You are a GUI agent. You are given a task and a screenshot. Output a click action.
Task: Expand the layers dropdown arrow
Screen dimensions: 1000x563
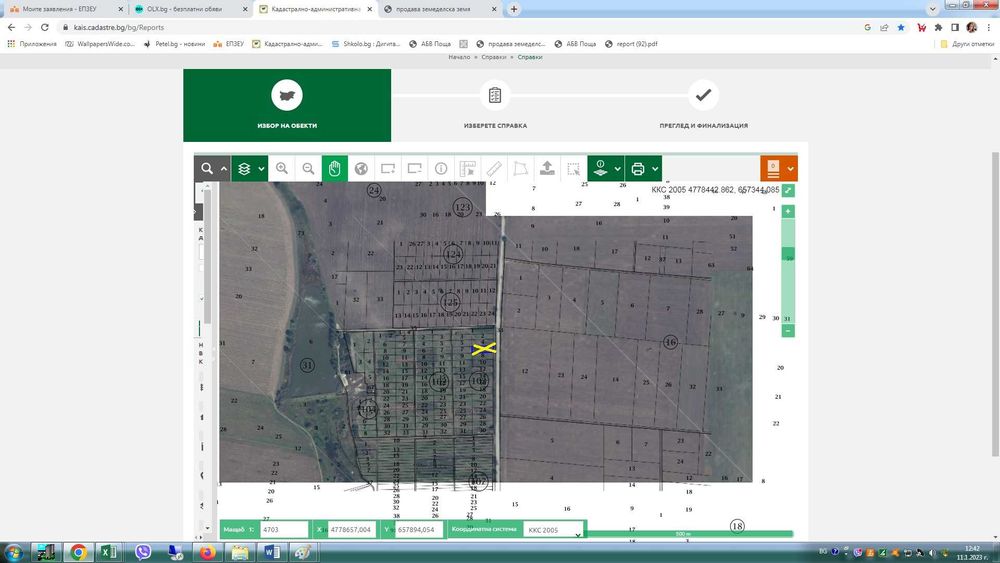(x=261, y=169)
